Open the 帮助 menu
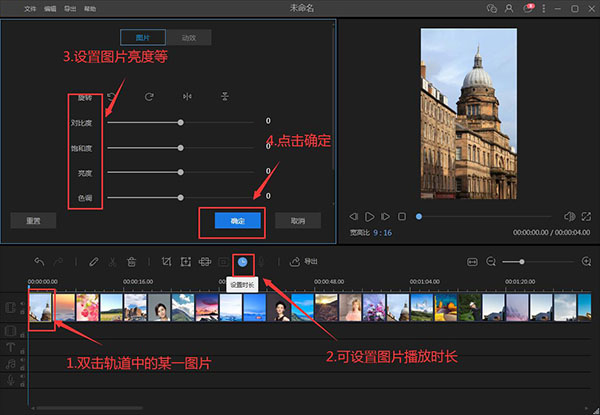Image resolution: width=600 pixels, height=415 pixels. point(90,8)
